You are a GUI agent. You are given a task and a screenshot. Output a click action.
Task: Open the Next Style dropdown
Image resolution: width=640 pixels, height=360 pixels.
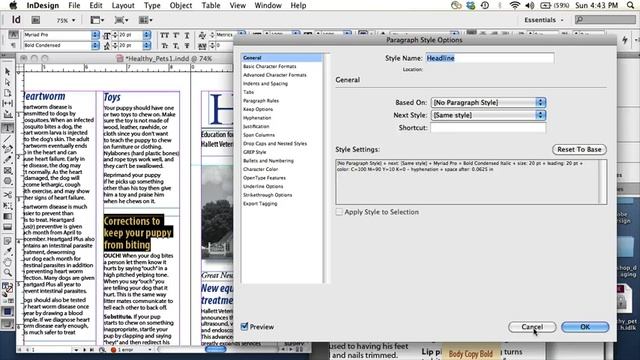489,115
